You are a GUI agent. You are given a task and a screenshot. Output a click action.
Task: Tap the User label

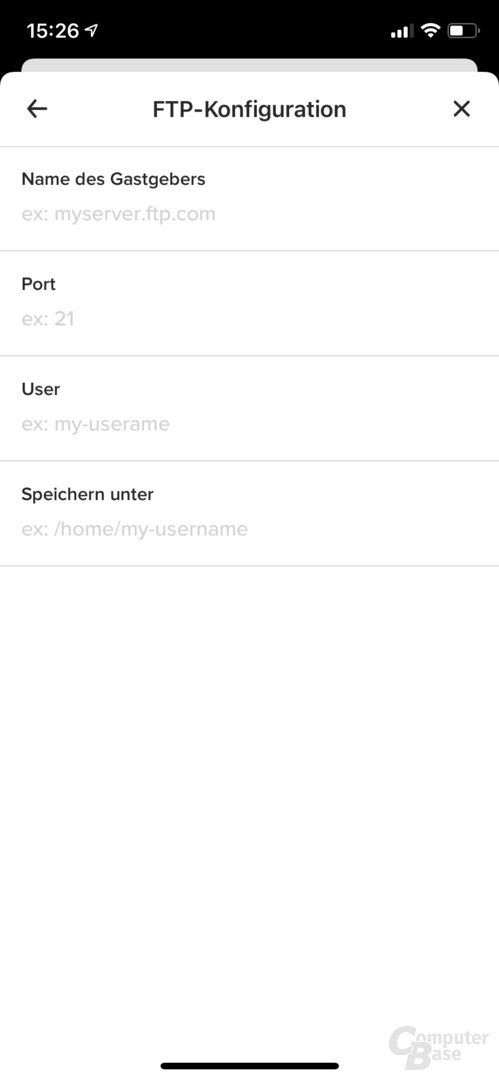pos(41,389)
